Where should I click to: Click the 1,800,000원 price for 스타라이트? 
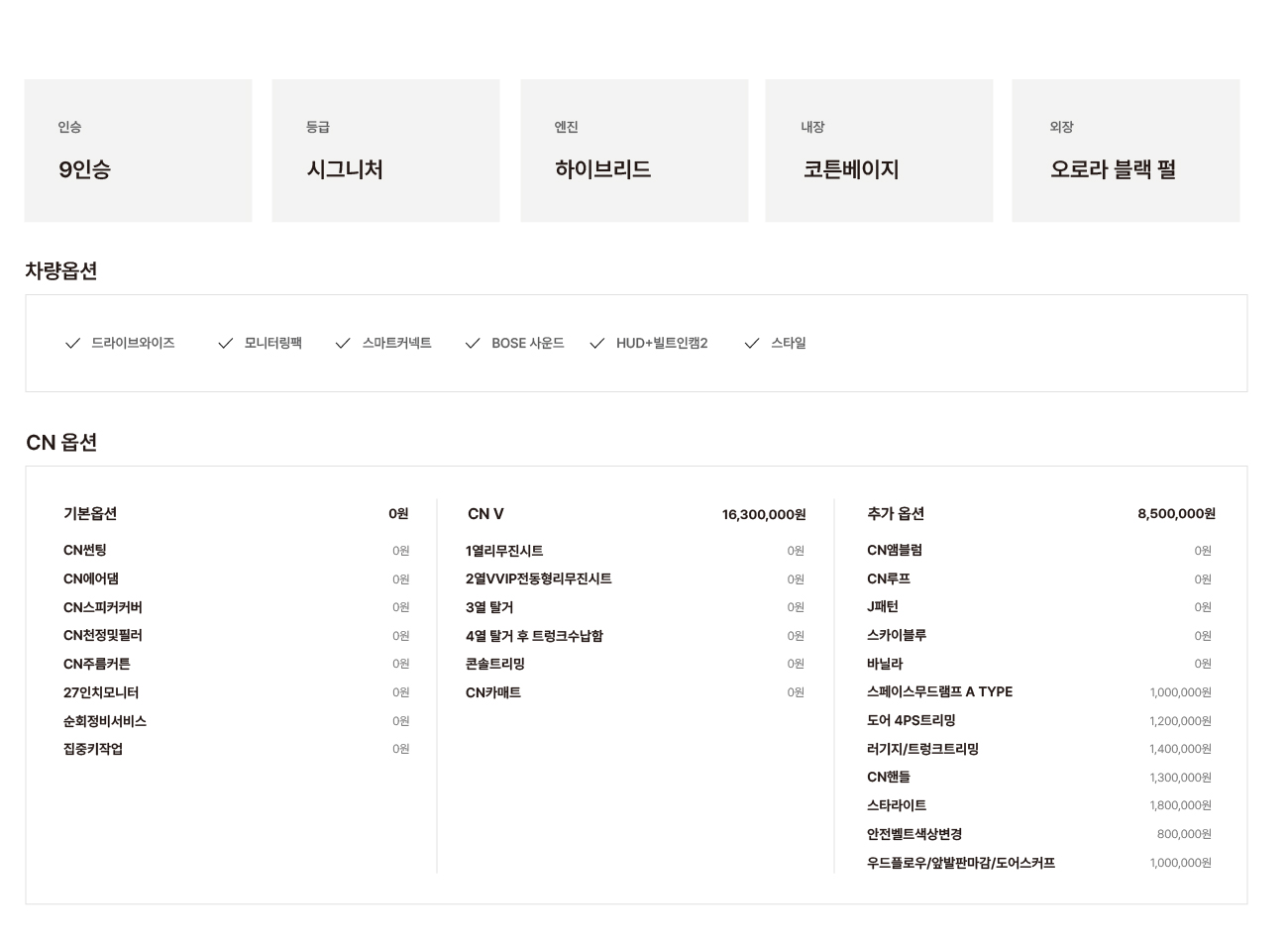(1180, 805)
